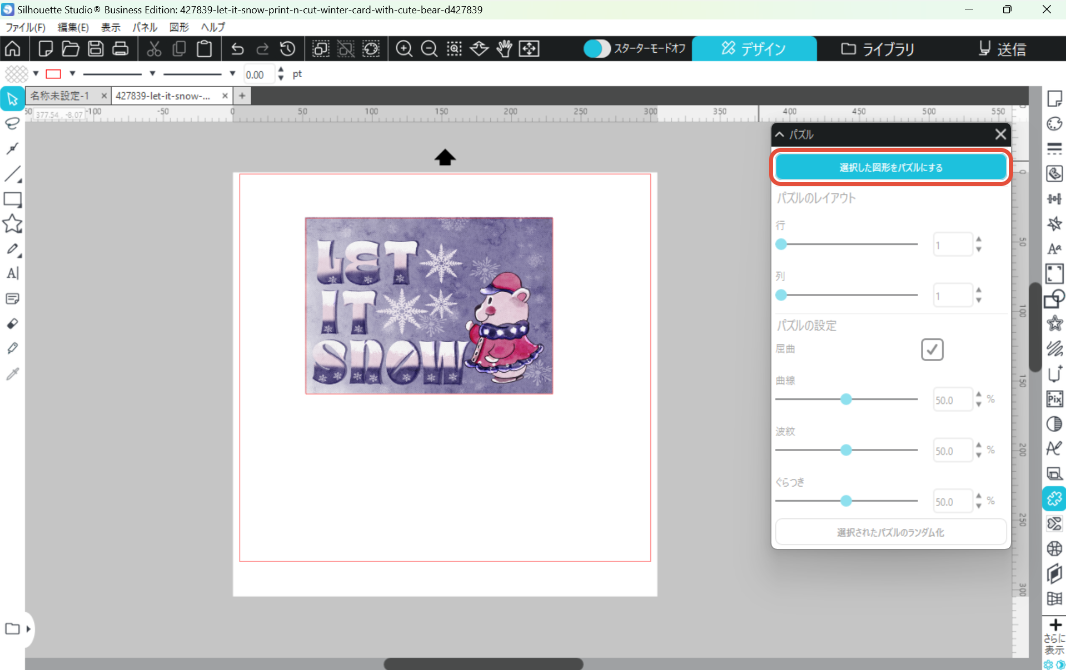Click 選択されたパズルのランダム化 button
Image resolution: width=1066 pixels, height=670 pixels.
pyautogui.click(x=891, y=532)
